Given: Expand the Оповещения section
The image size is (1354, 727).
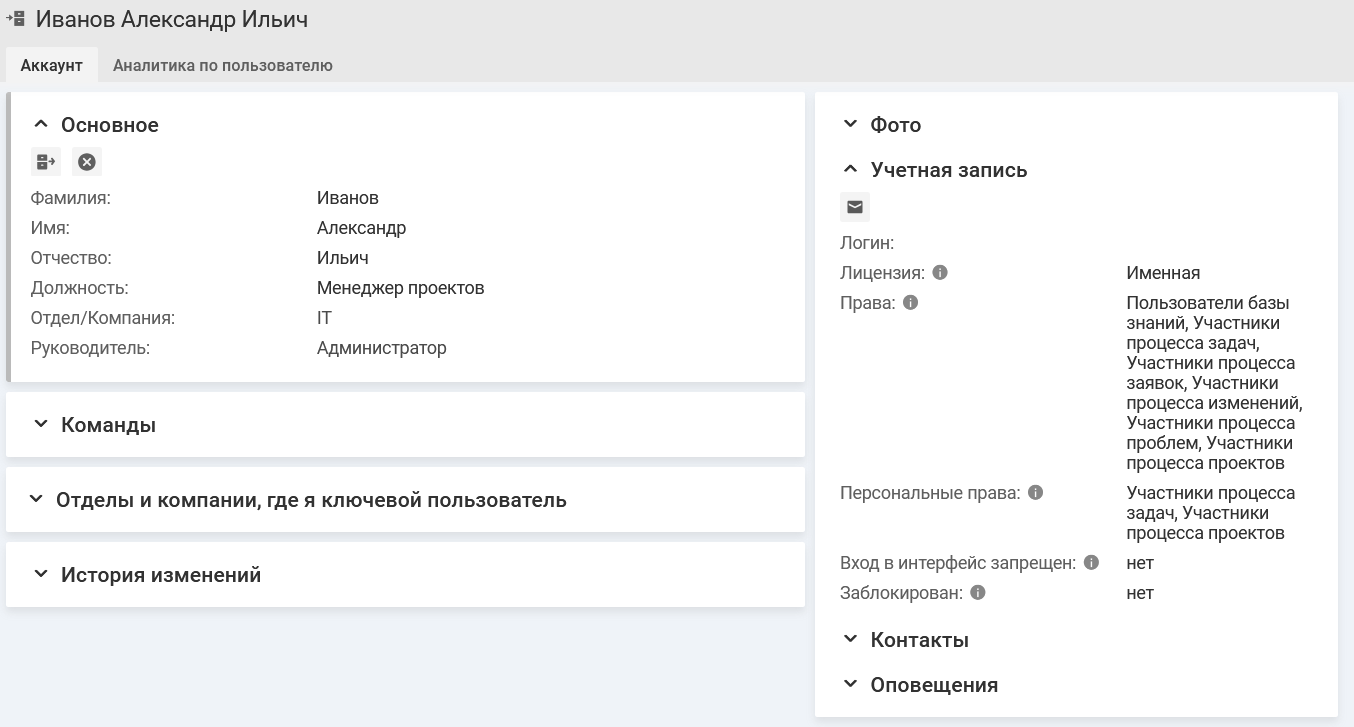Looking at the screenshot, I should (850, 684).
